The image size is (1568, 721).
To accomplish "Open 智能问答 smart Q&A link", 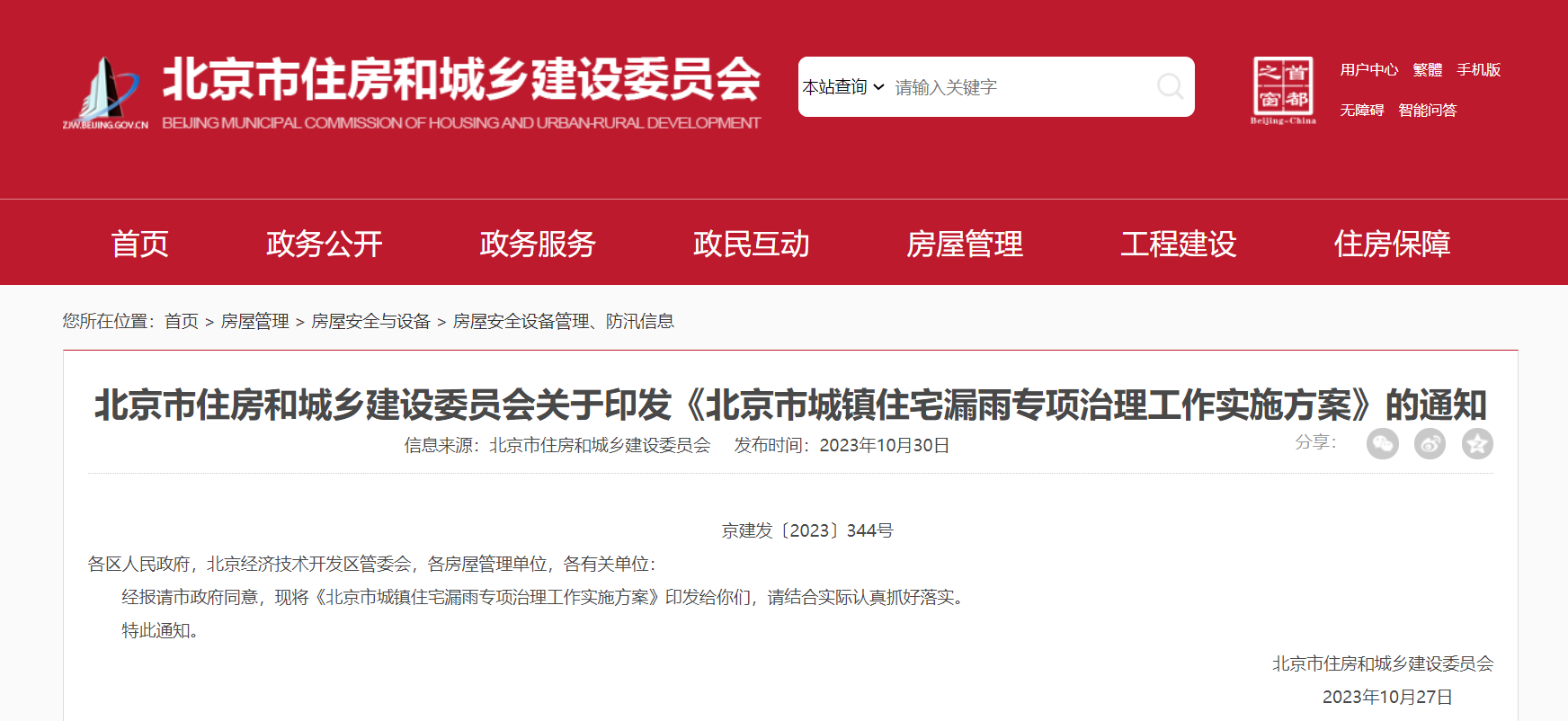I will [1427, 110].
